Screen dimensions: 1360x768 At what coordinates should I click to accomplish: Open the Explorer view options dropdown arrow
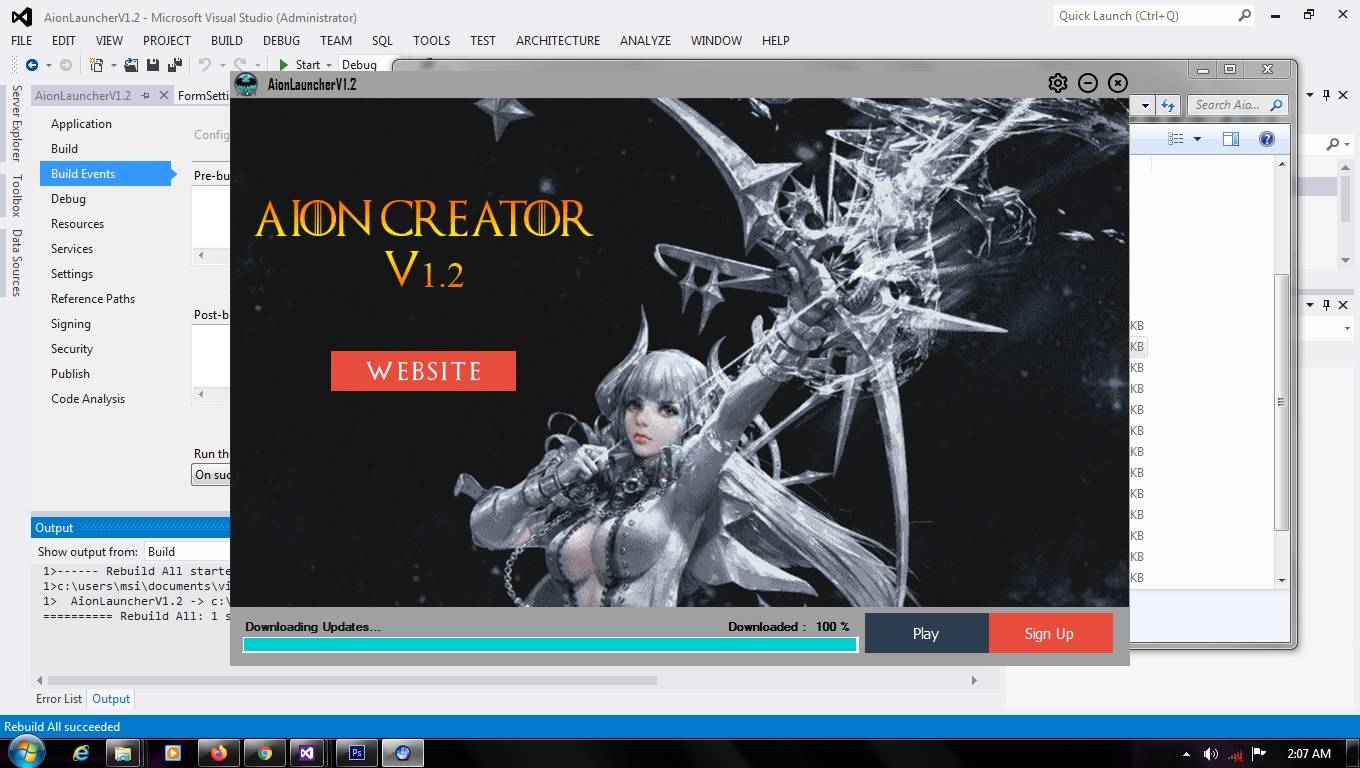coord(1197,139)
